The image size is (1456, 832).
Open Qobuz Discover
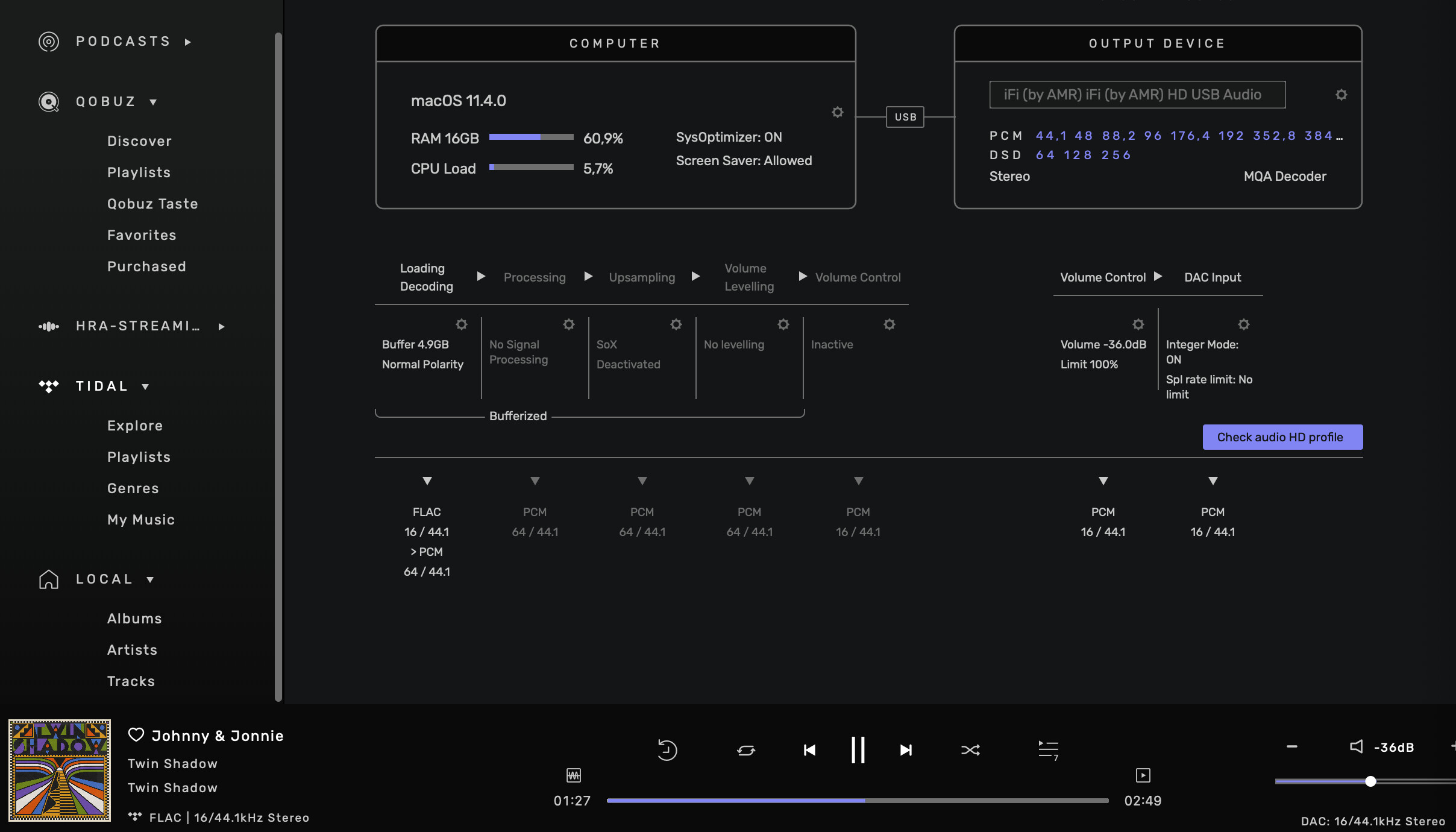coord(139,141)
